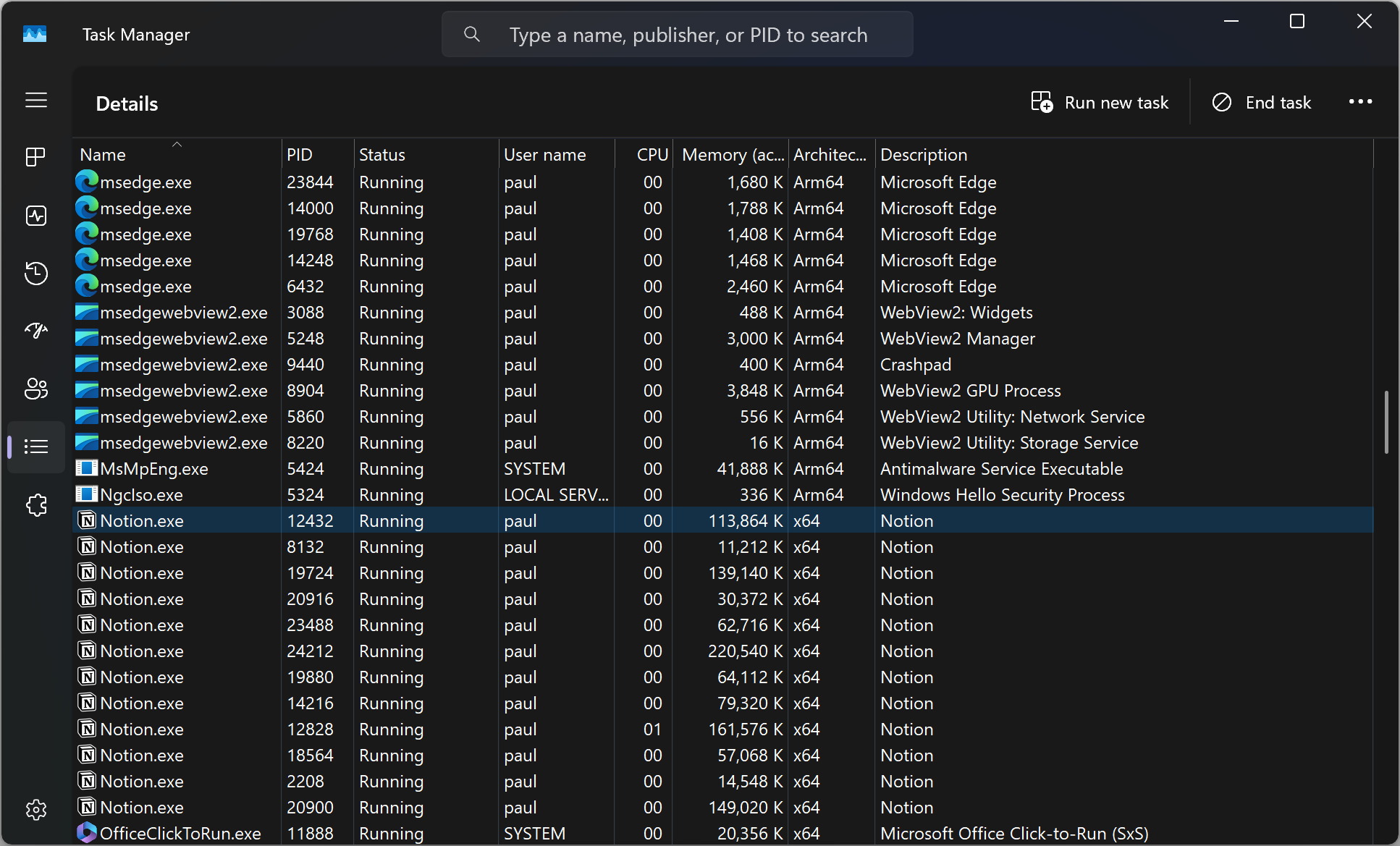Viewport: 1400px width, 846px height.
Task: Click the Run new task button
Action: click(1100, 103)
